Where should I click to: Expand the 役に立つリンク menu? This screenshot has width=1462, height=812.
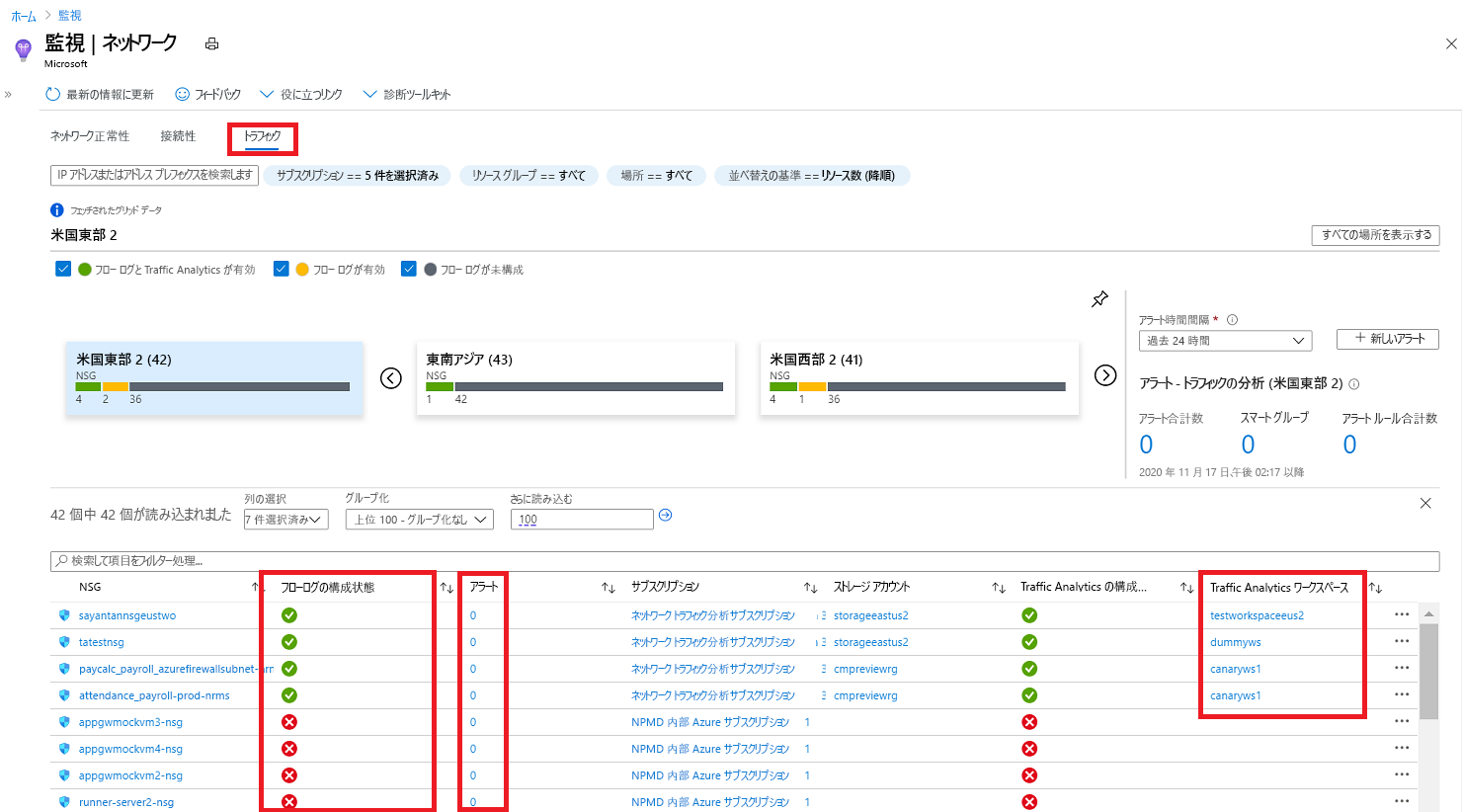pos(300,95)
